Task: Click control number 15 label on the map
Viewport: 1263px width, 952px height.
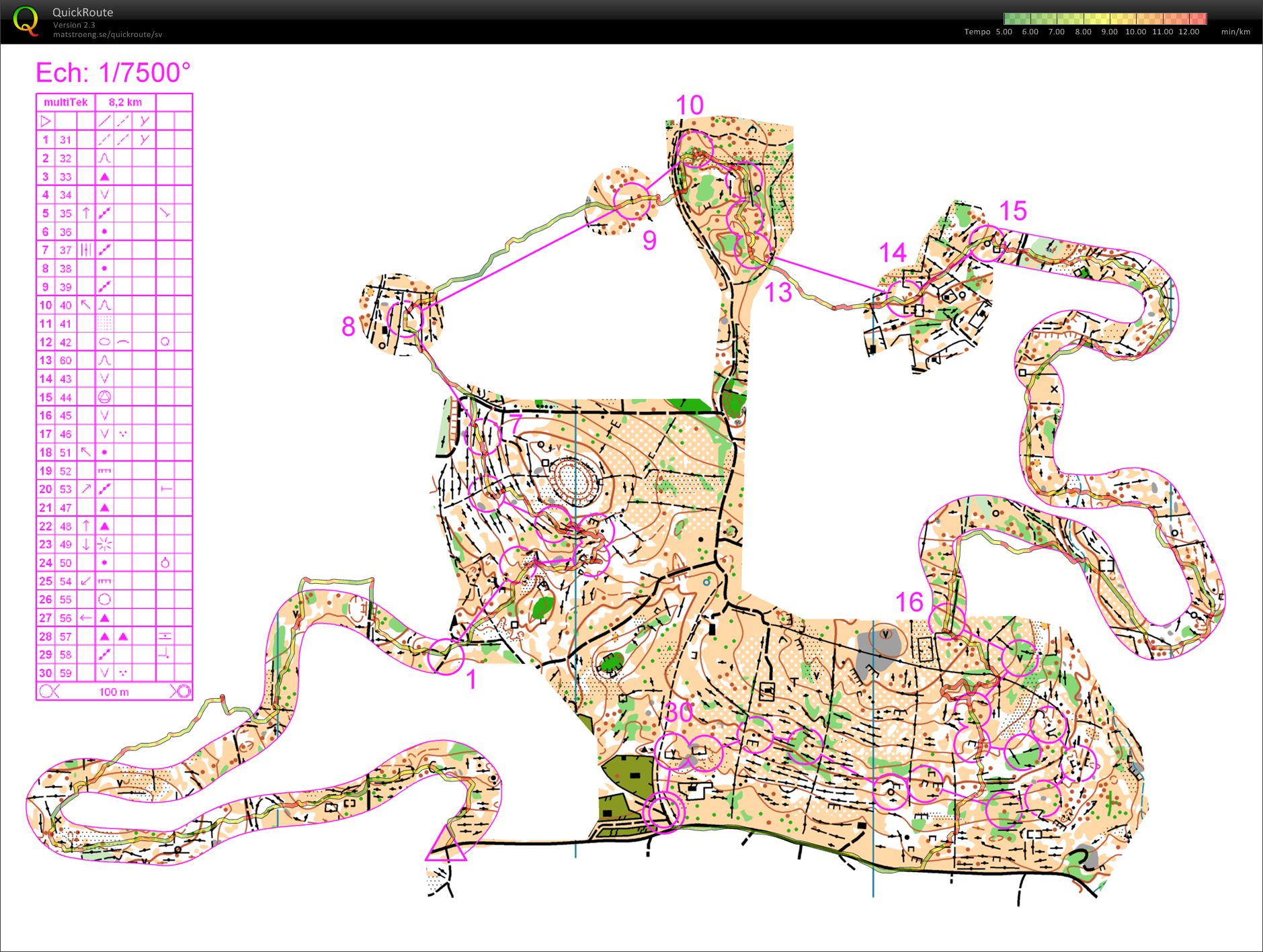Action: (1013, 211)
